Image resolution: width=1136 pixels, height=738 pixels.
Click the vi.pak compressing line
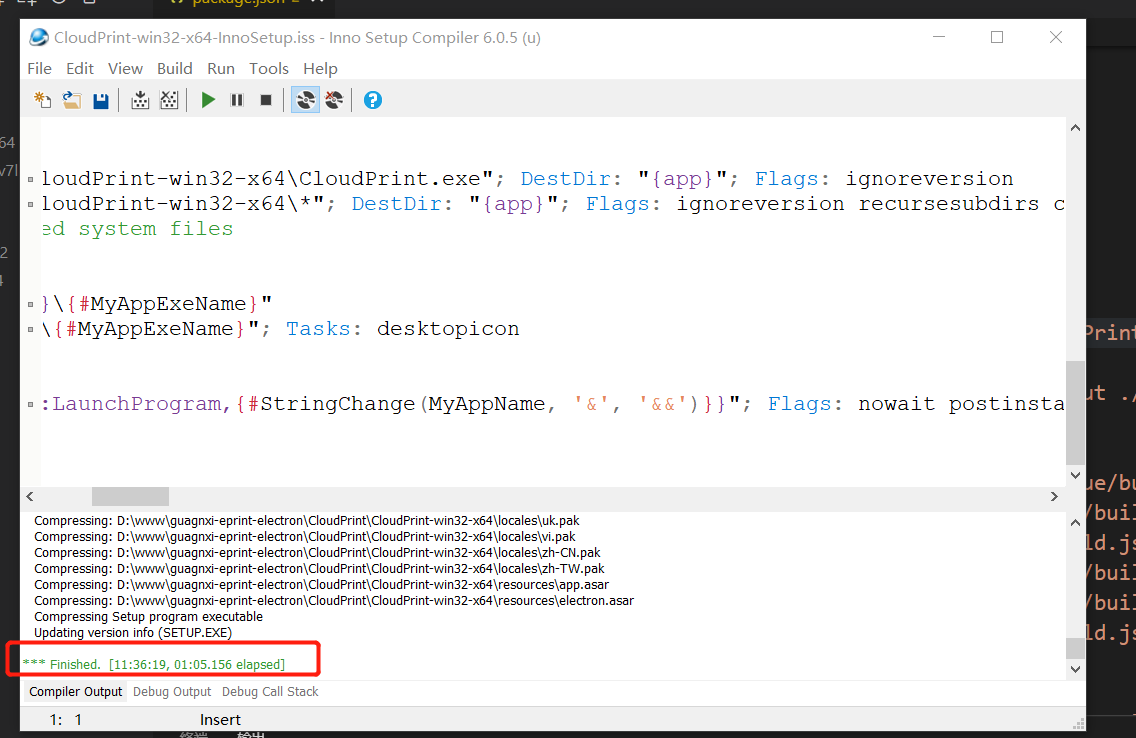pyautogui.click(x=305, y=537)
